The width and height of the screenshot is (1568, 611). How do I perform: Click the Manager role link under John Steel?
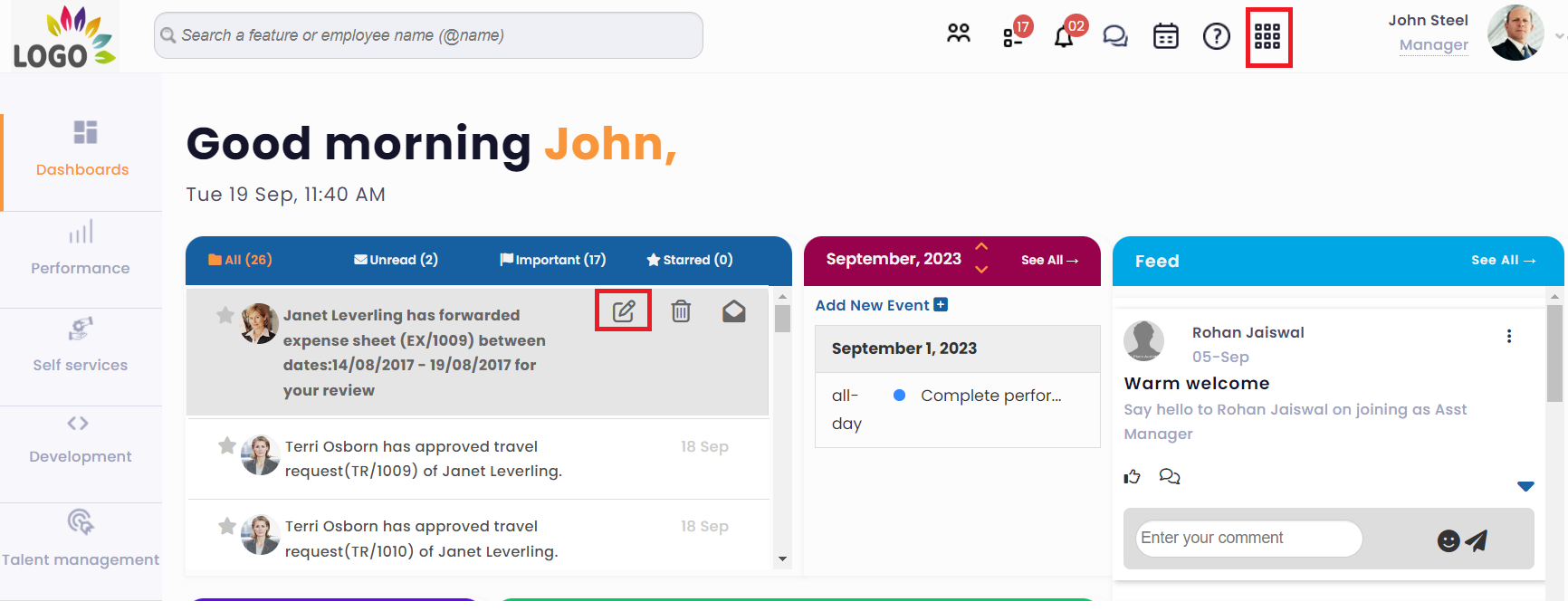(1434, 45)
